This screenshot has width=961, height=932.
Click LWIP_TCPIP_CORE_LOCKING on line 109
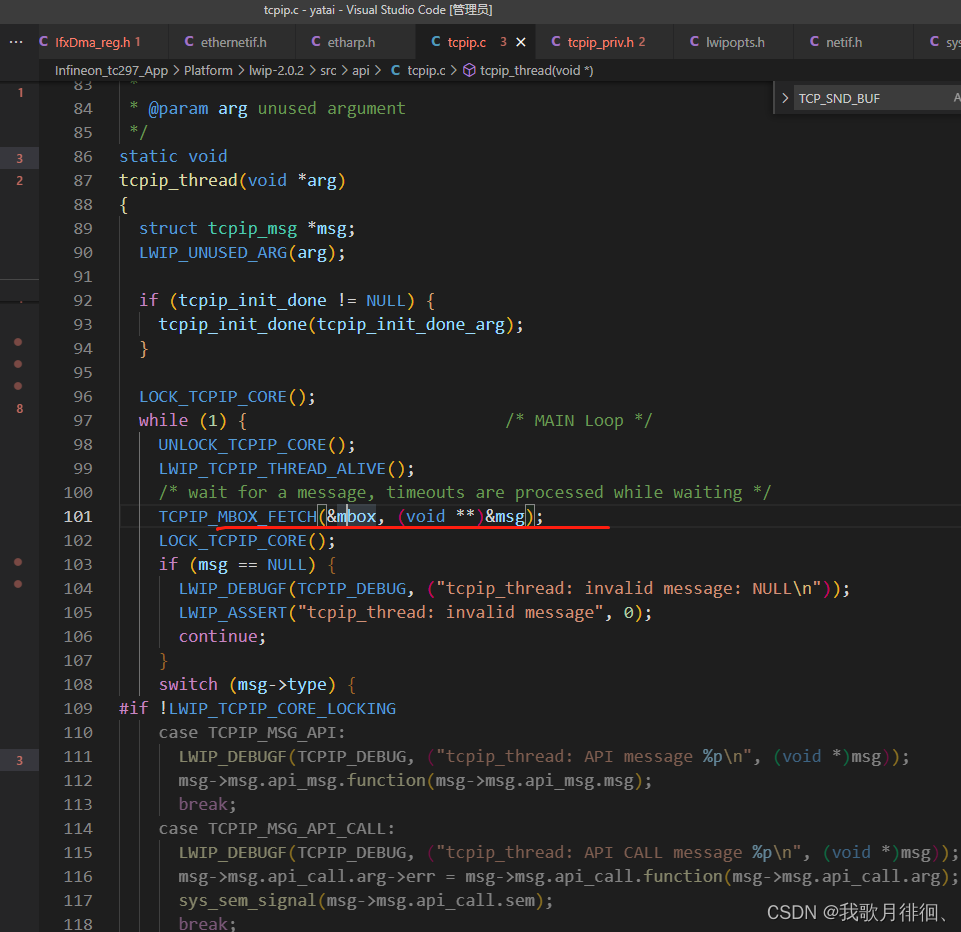[x=283, y=709]
